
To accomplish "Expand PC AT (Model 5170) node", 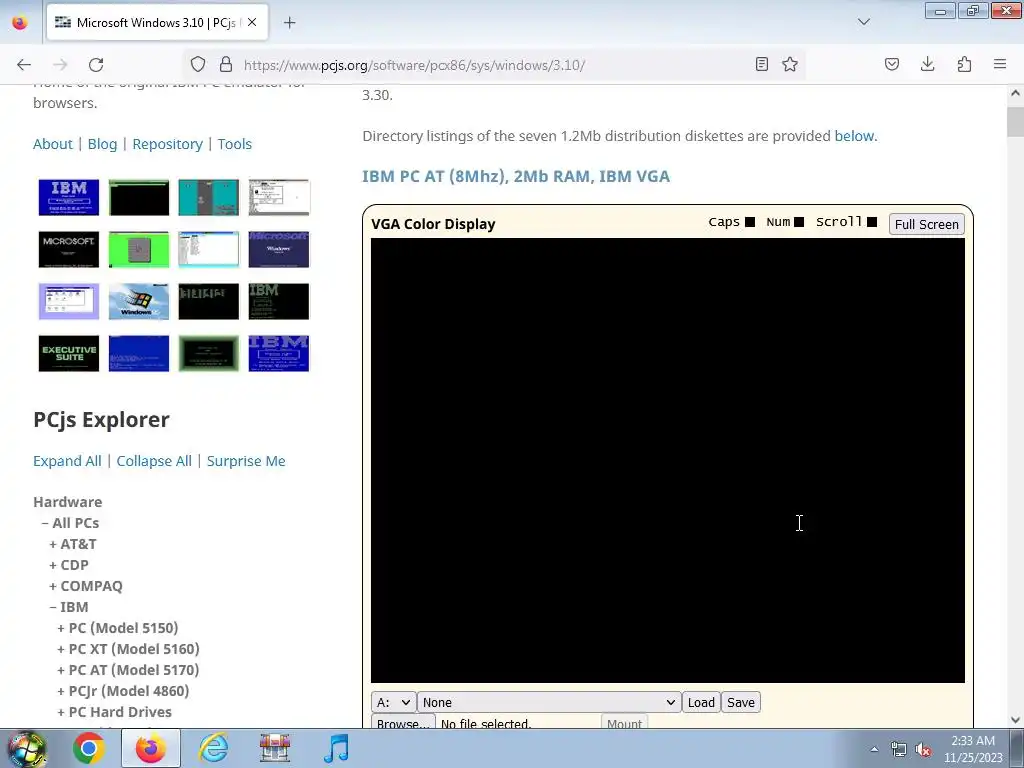I will [x=129, y=669].
